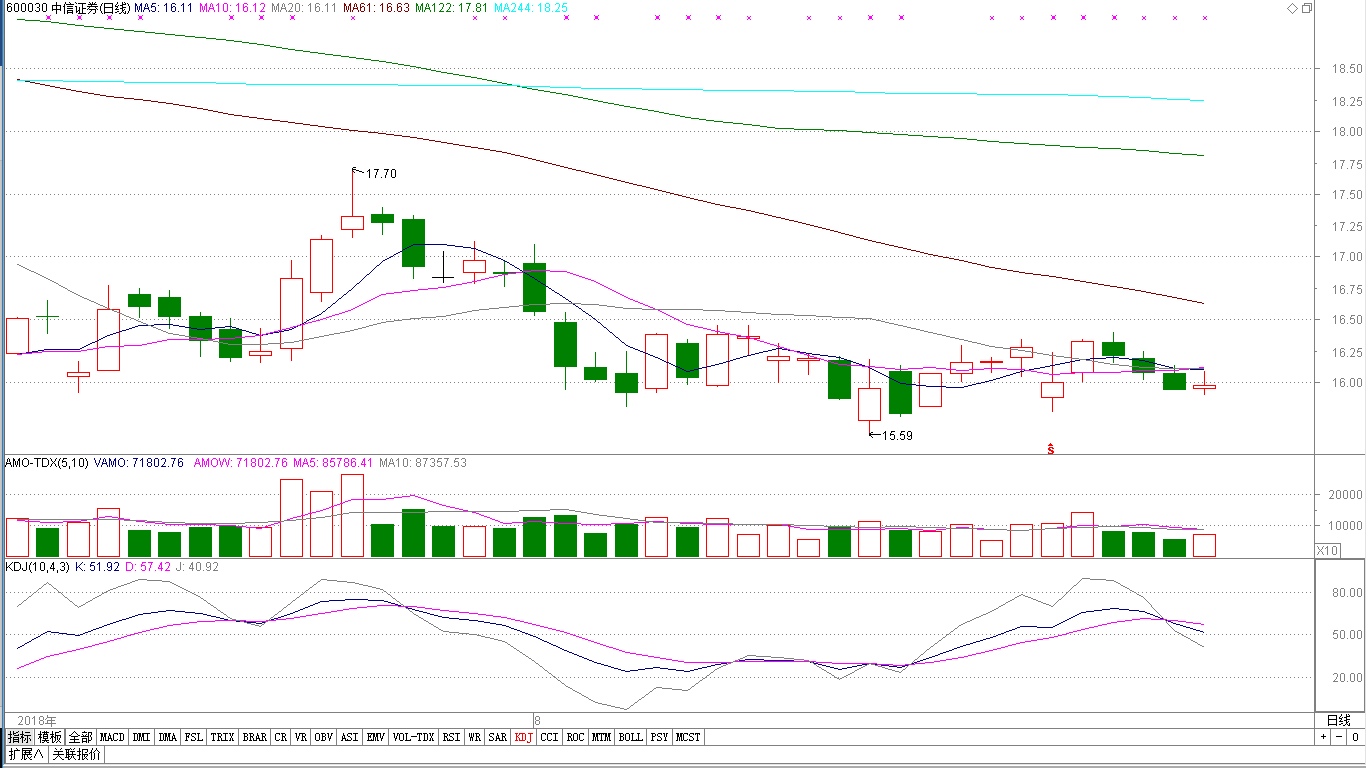Select the VR indicator
The image size is (1366, 768).
point(301,737)
